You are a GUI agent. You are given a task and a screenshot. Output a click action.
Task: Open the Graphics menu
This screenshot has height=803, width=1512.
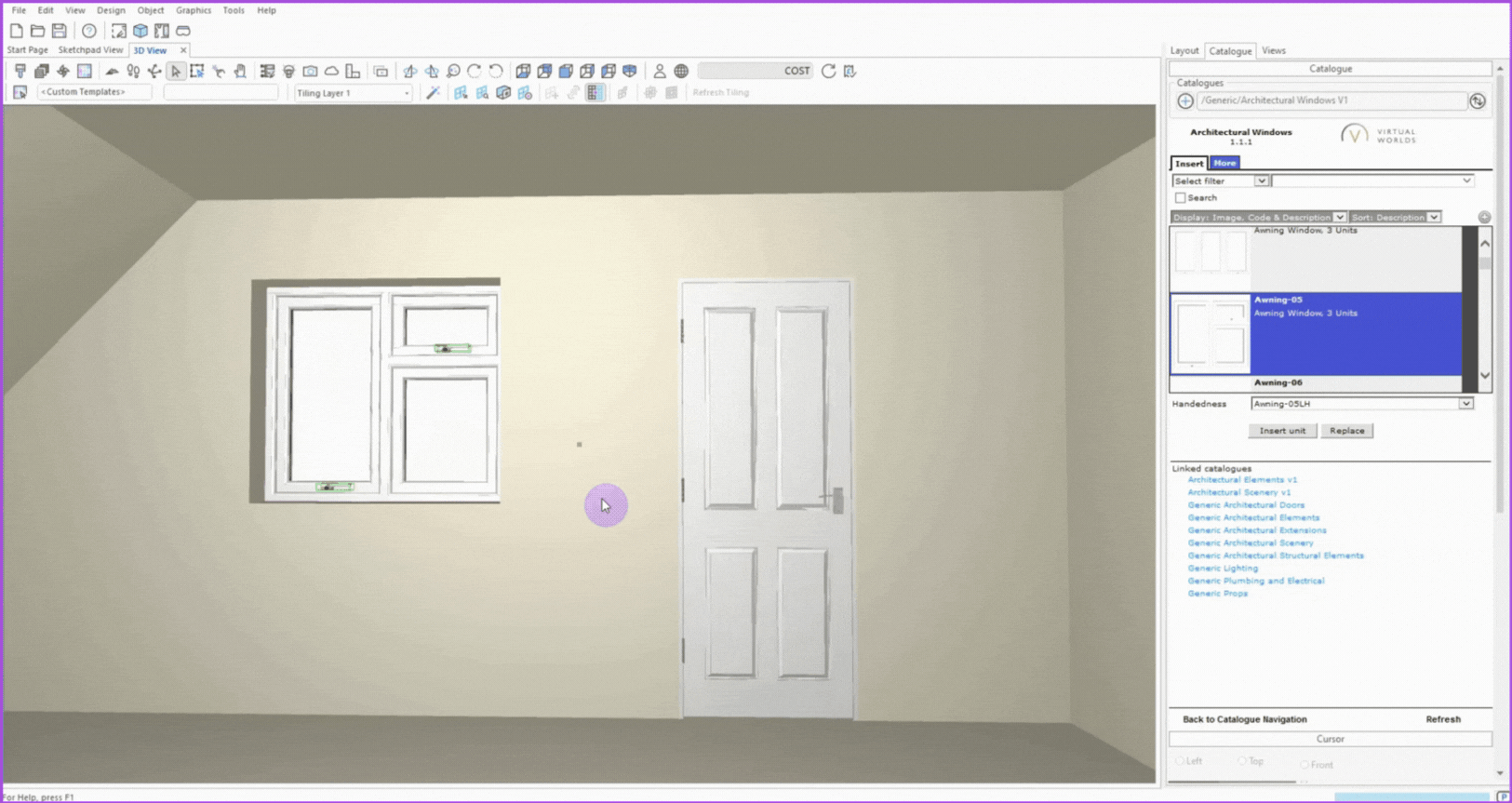coord(193,10)
